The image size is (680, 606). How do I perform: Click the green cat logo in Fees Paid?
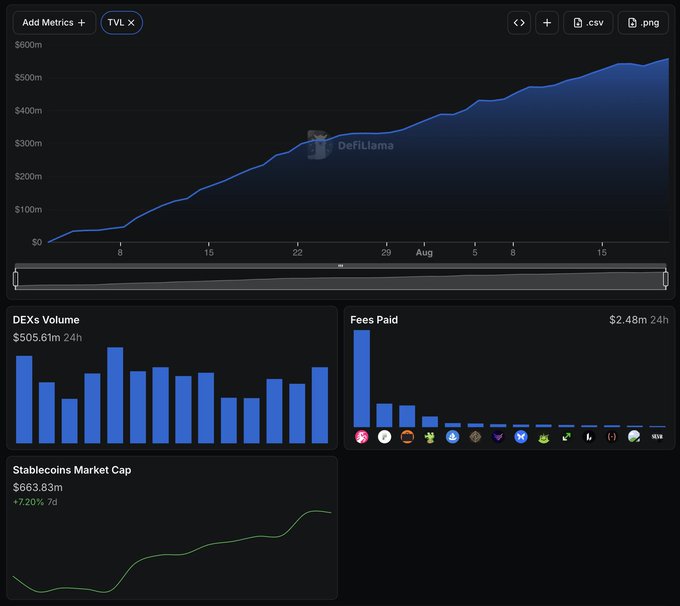[543, 436]
